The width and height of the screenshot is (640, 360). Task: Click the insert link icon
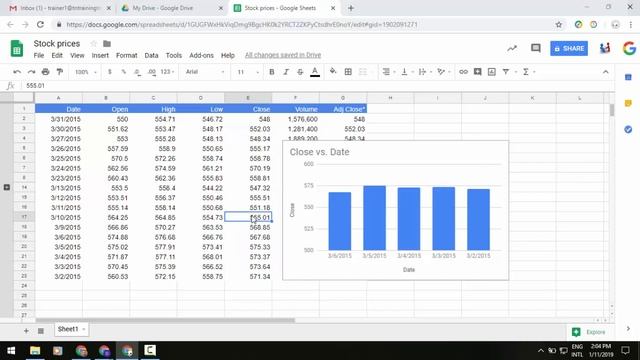click(463, 72)
